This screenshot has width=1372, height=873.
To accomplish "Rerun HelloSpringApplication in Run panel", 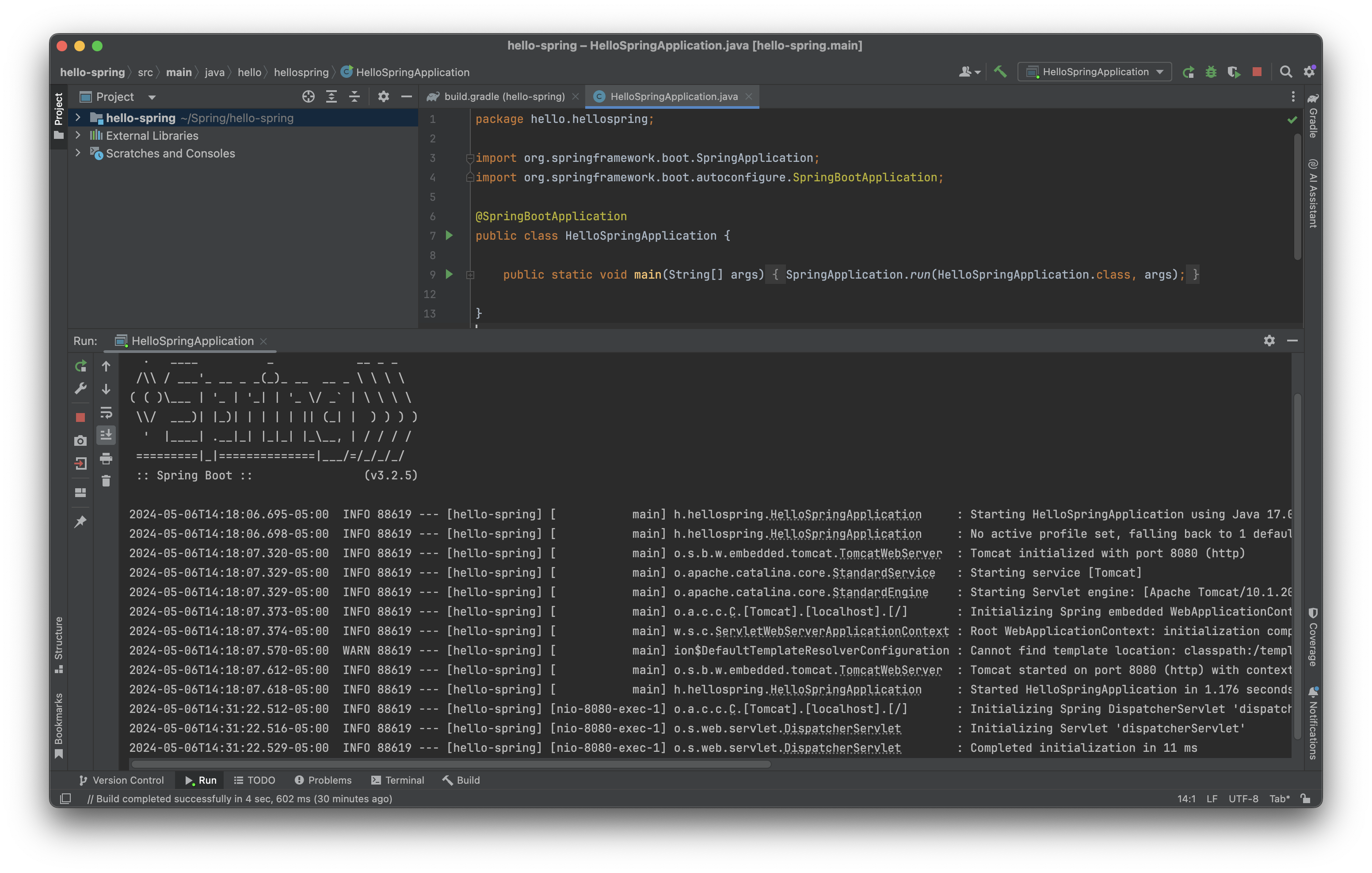I will click(80, 366).
